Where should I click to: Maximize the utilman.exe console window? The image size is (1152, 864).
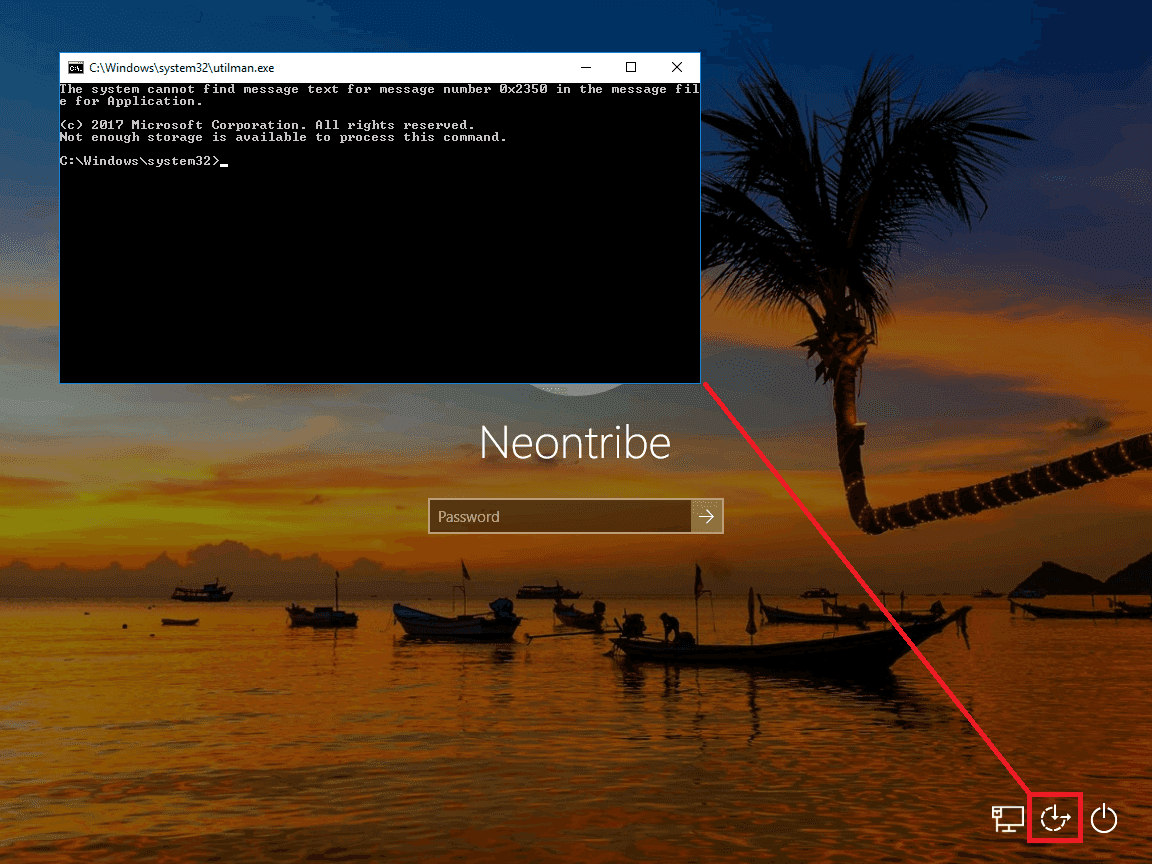631,68
